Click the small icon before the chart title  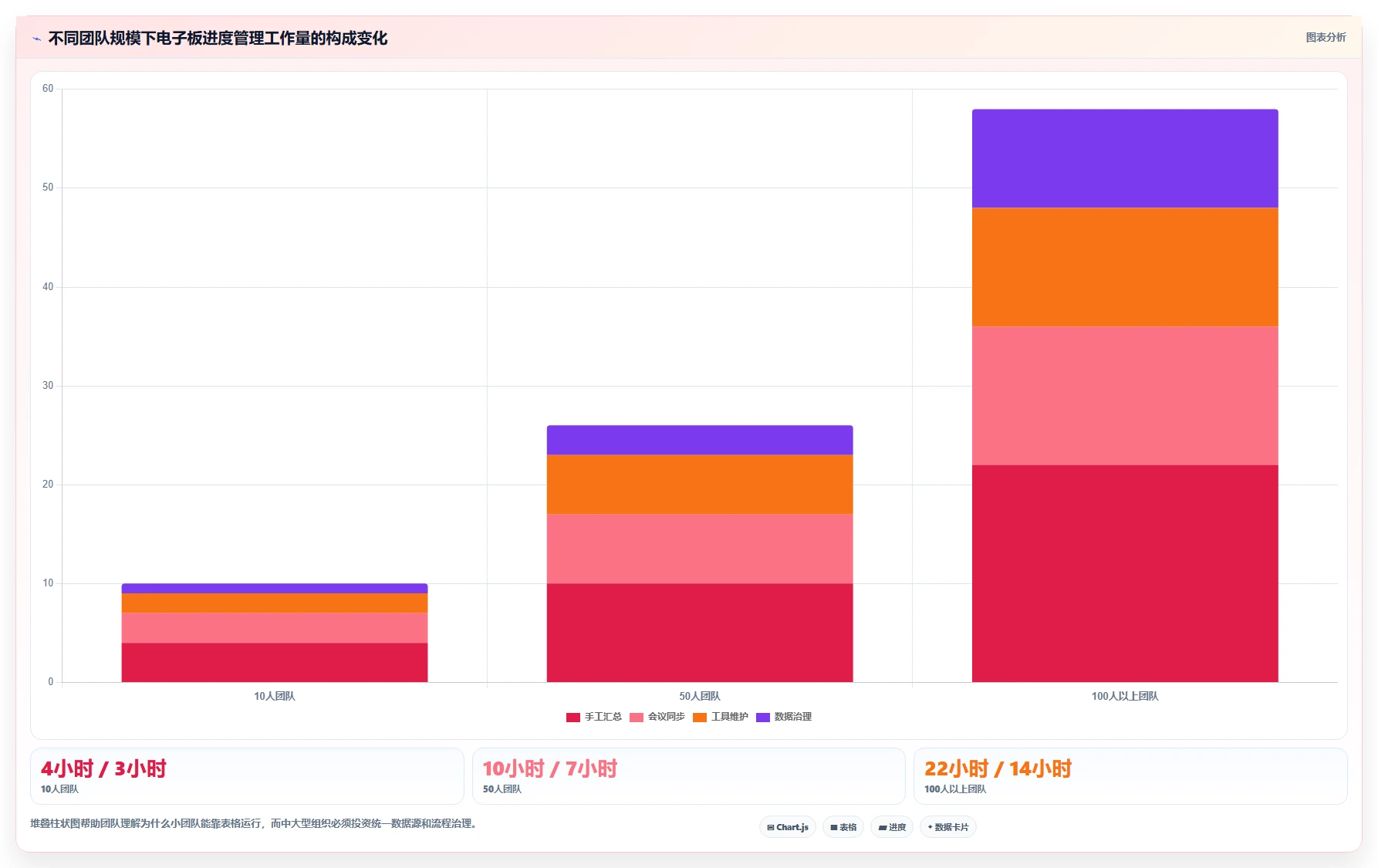point(36,39)
